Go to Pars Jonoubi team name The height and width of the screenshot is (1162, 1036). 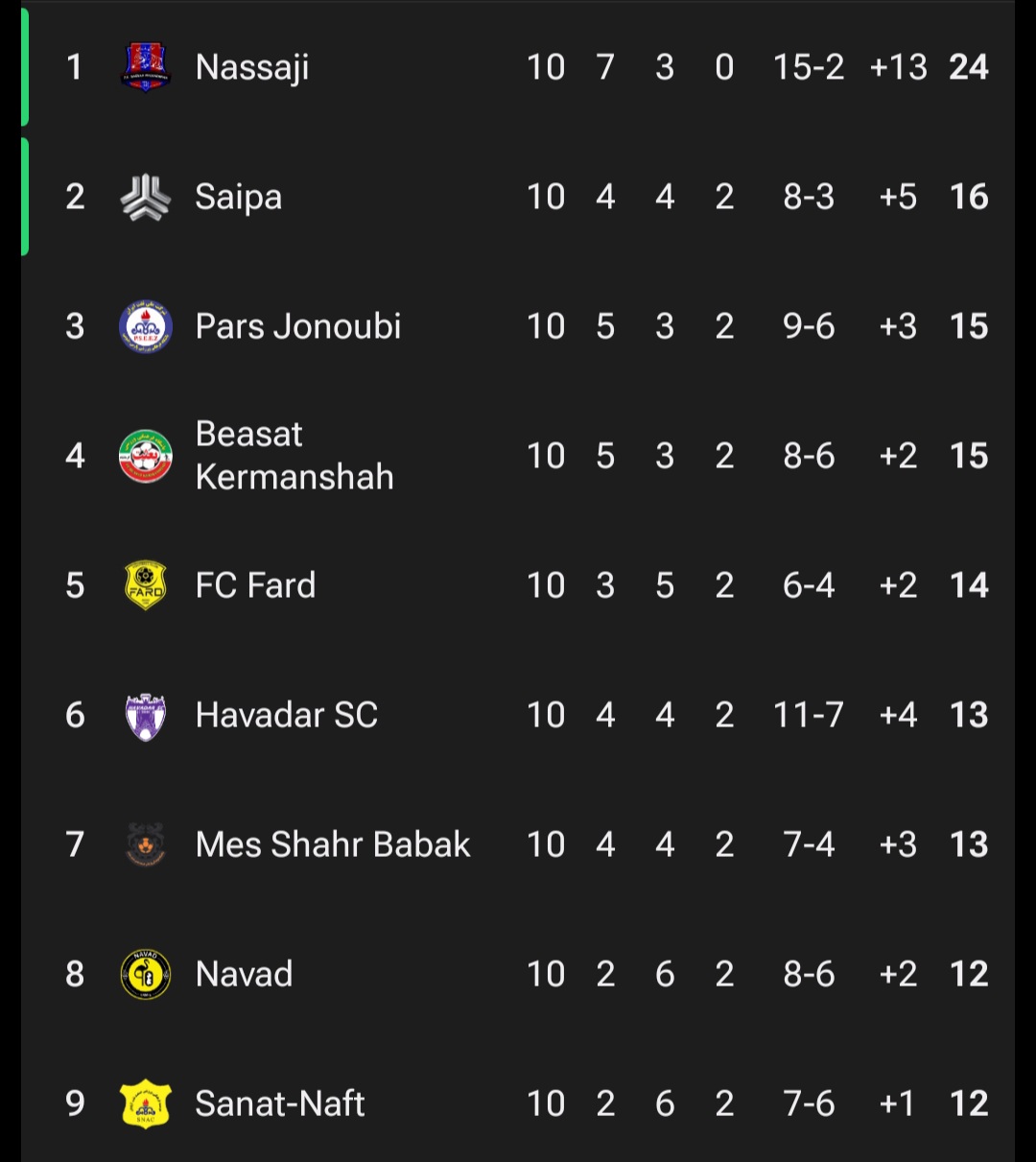pos(298,326)
